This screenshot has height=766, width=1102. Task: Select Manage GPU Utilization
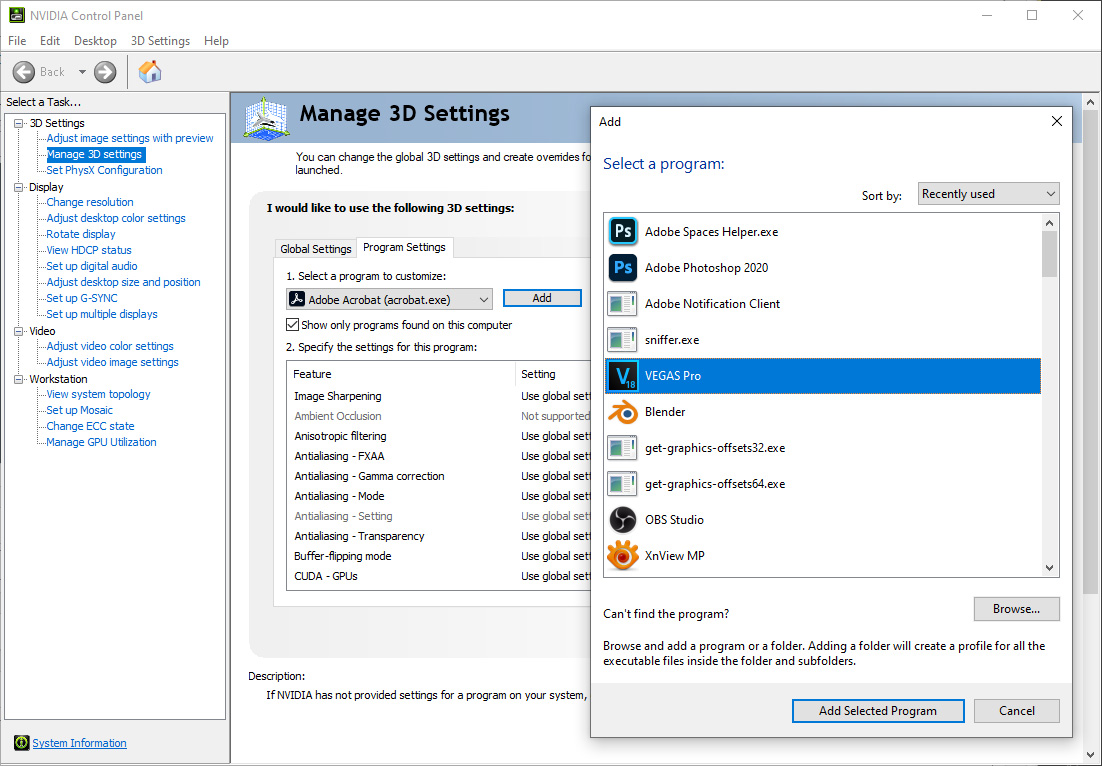pyautogui.click(x=101, y=442)
